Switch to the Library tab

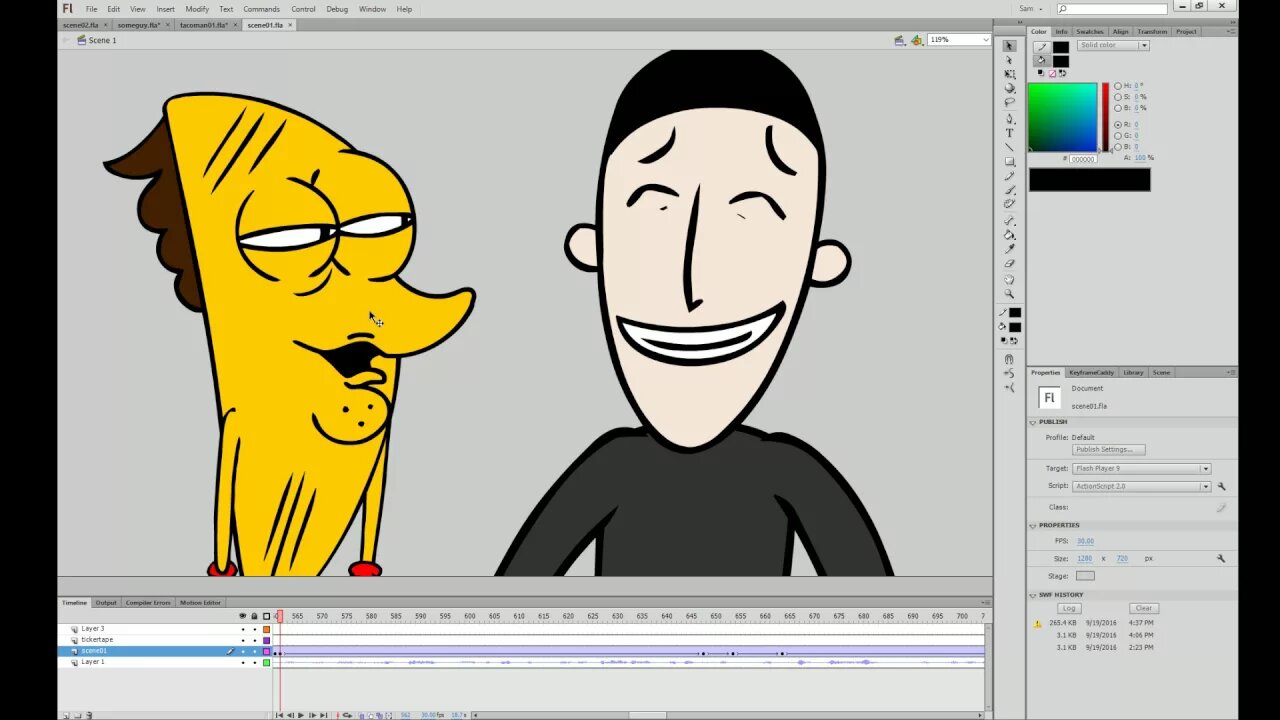1133,372
